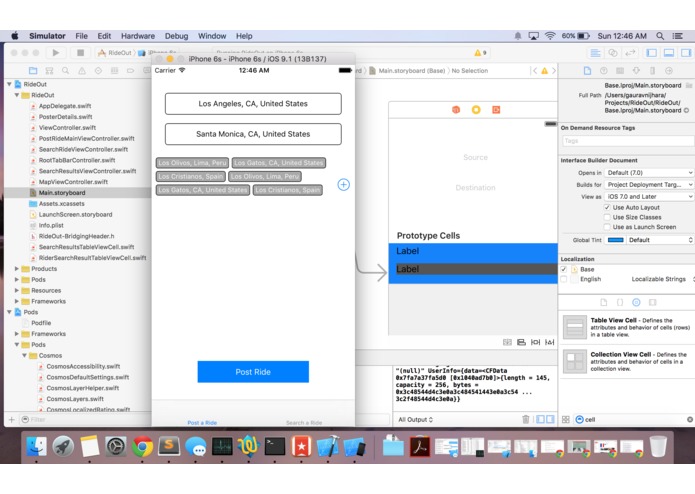
Task: Open Spotlight search in menu bar
Action: pyautogui.click(x=660, y=36)
